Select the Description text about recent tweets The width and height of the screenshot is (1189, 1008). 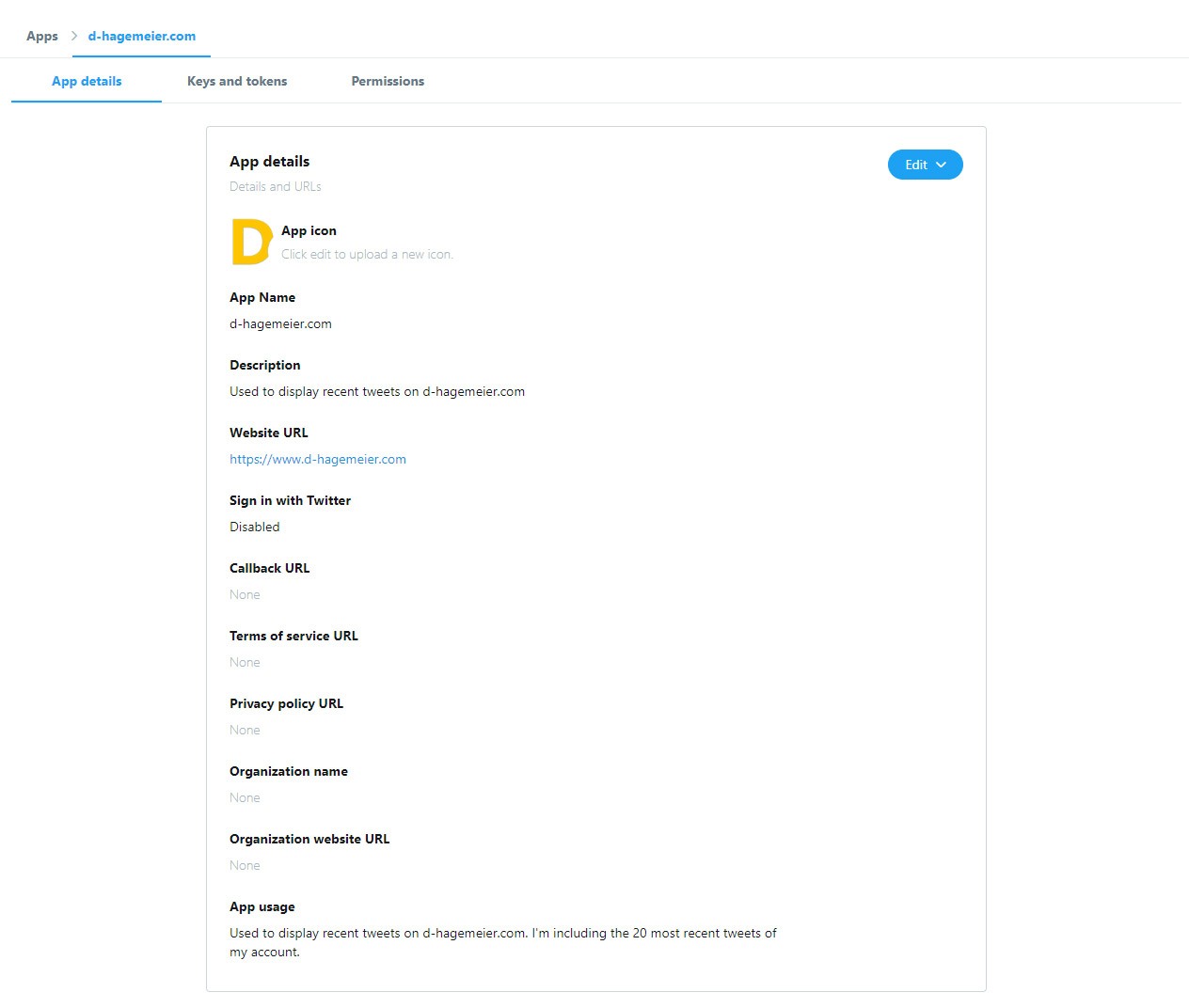coord(377,391)
